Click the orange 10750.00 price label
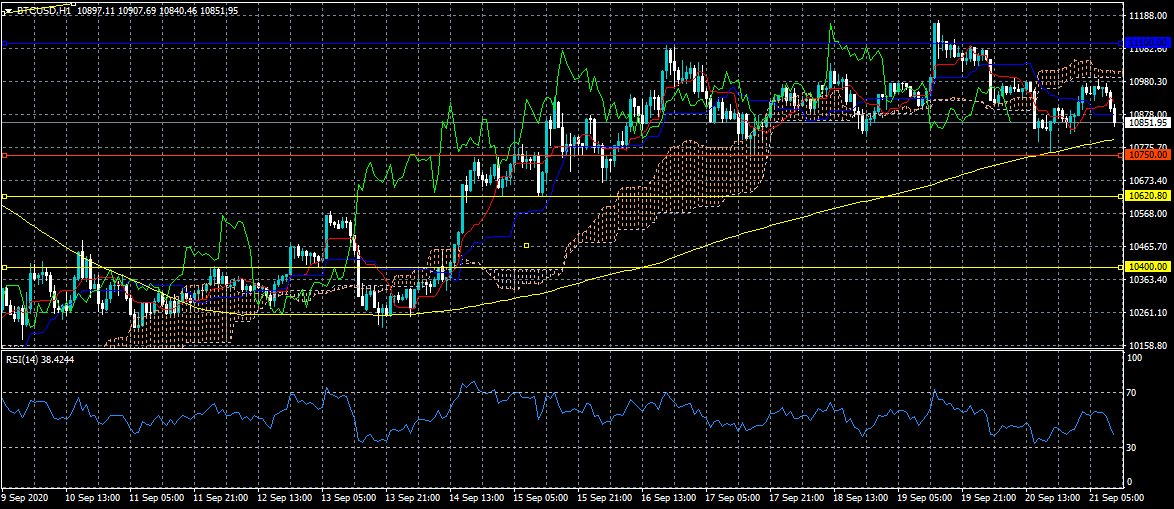The width and height of the screenshot is (1174, 509). pyautogui.click(x=1148, y=155)
